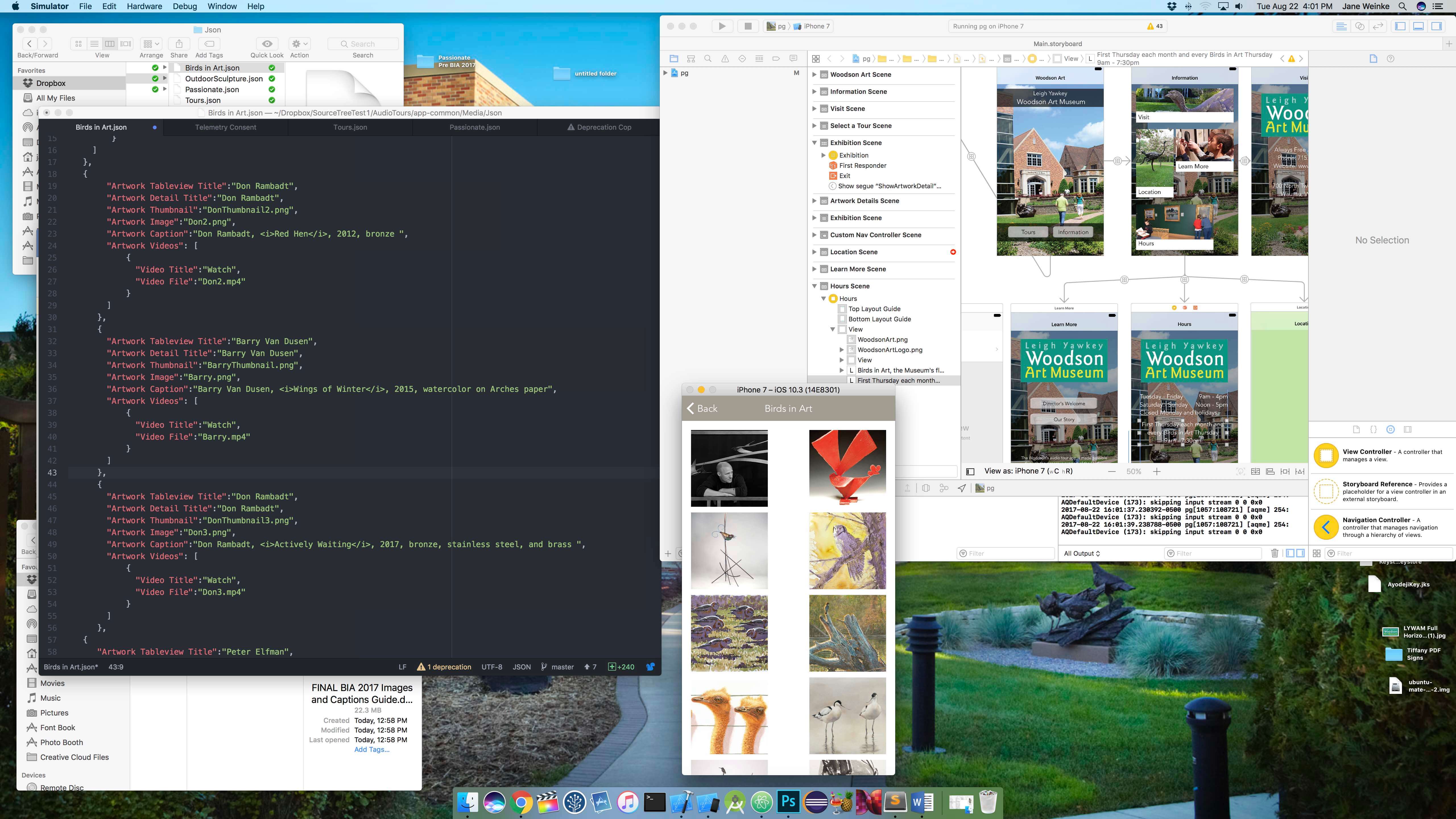Click Add Tags link in Finder preview

(x=371, y=750)
